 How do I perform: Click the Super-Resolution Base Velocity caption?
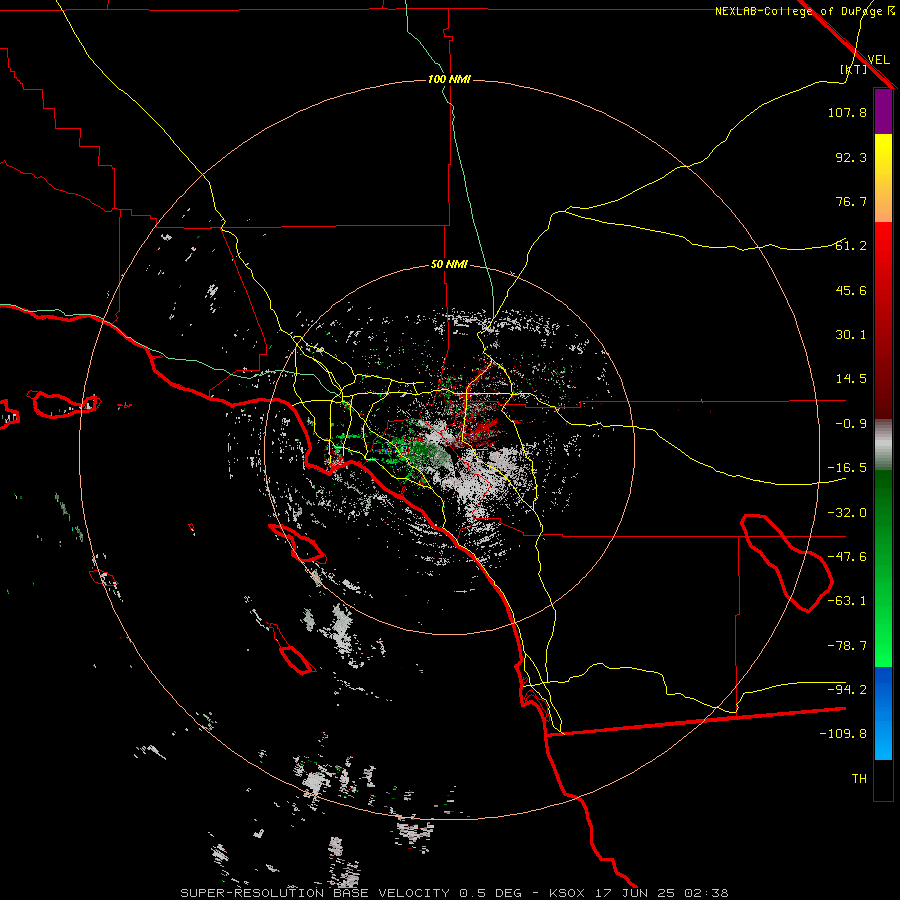pyautogui.click(x=455, y=893)
